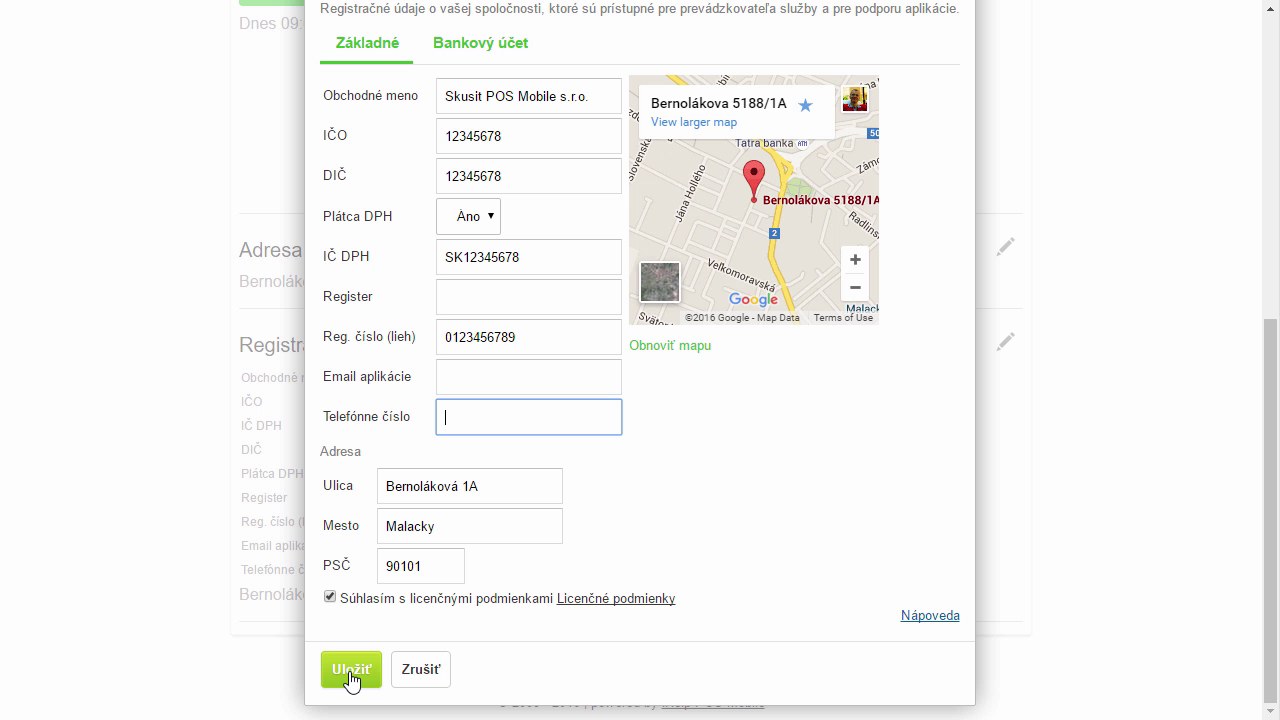Open the Nápoveda help link
Viewport: 1280px width, 720px height.
(x=930, y=616)
